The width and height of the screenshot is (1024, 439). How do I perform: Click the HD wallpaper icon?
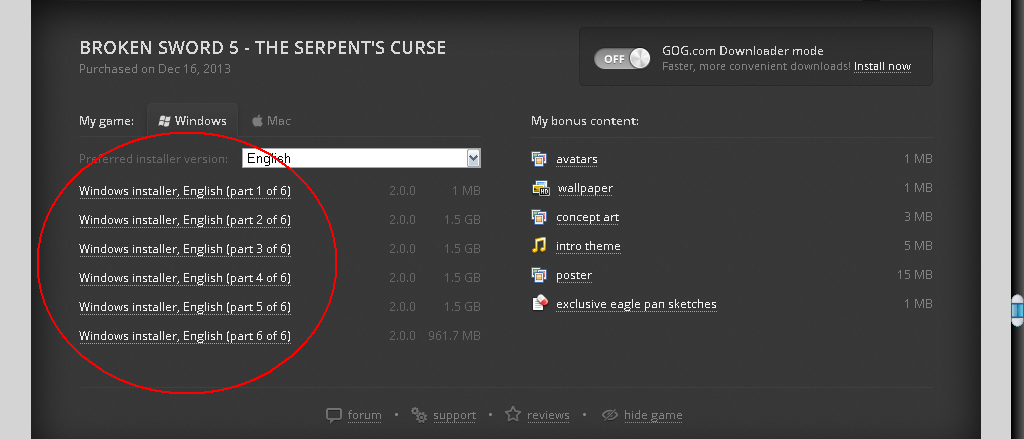pos(541,188)
